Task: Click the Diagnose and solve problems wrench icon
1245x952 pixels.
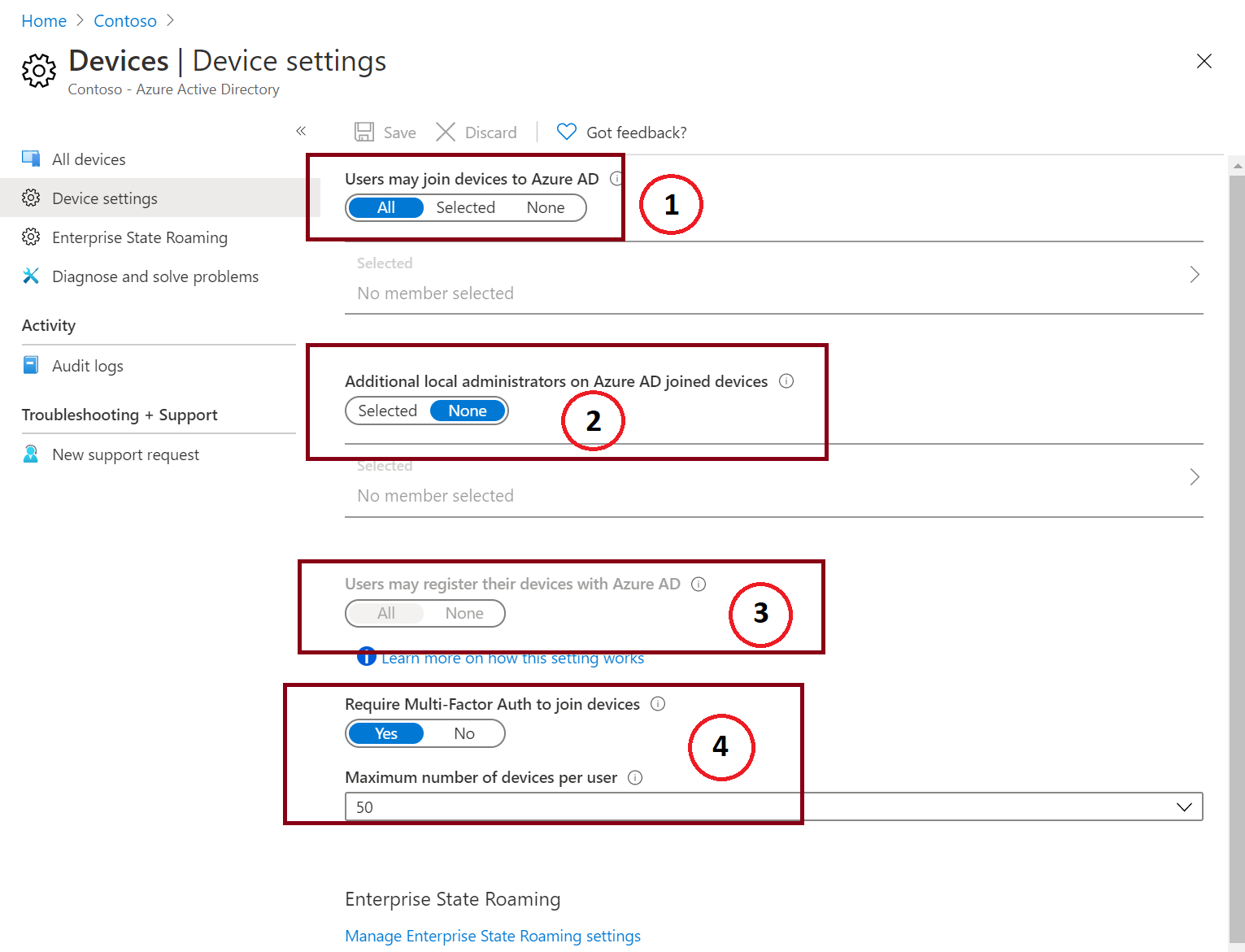Action: pyautogui.click(x=31, y=276)
